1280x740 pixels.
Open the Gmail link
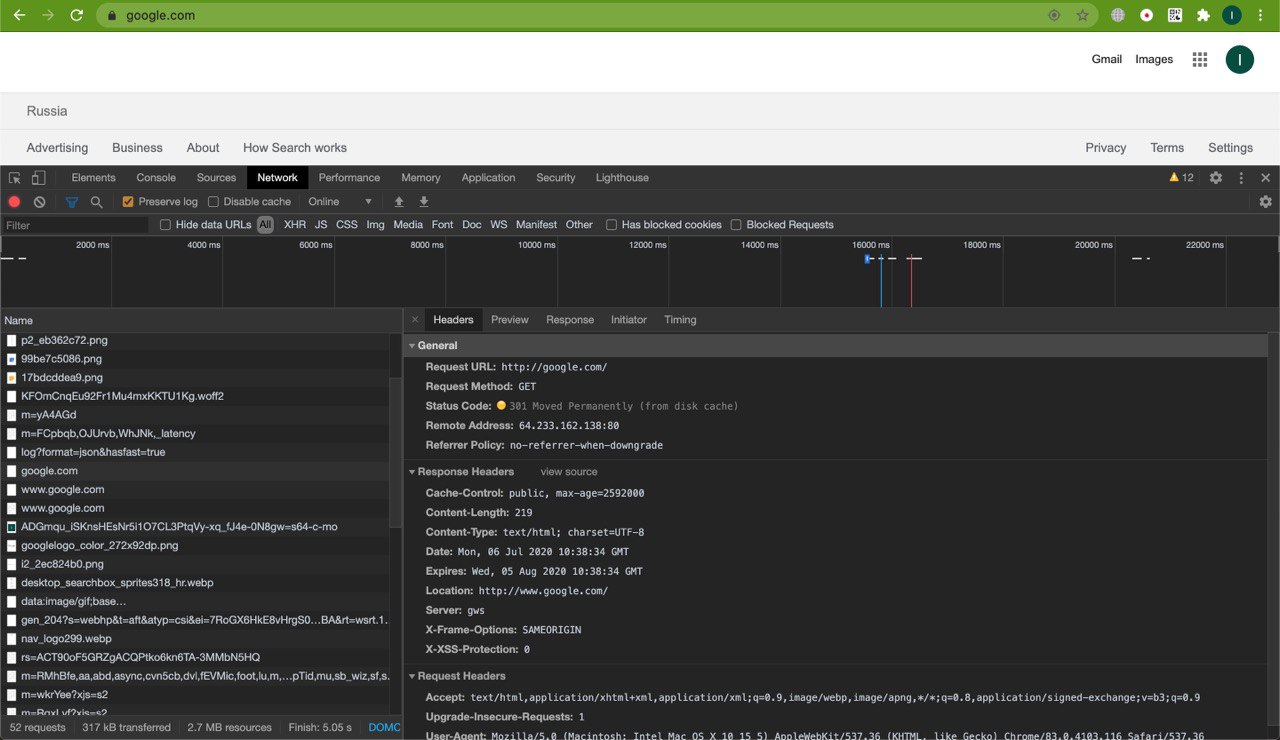tap(1107, 59)
